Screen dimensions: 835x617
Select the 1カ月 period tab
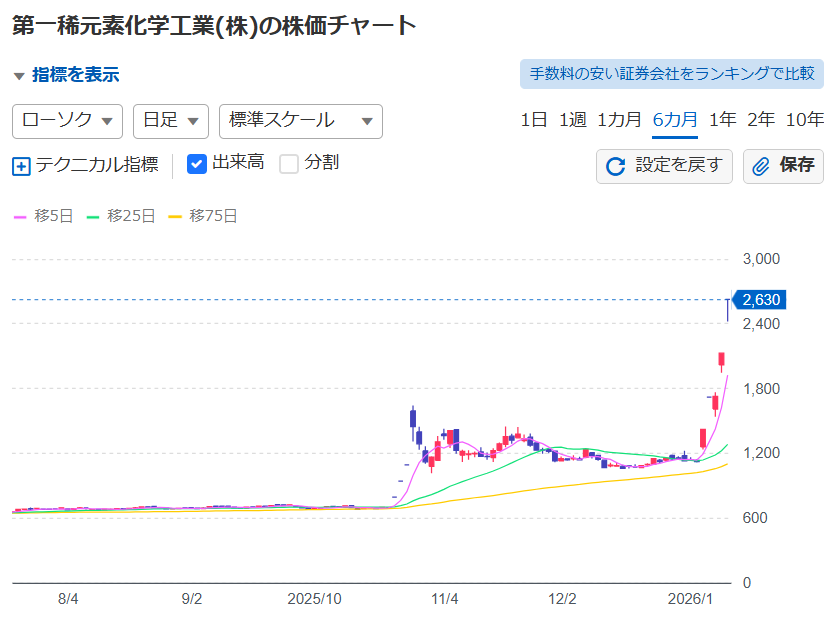tap(619, 120)
